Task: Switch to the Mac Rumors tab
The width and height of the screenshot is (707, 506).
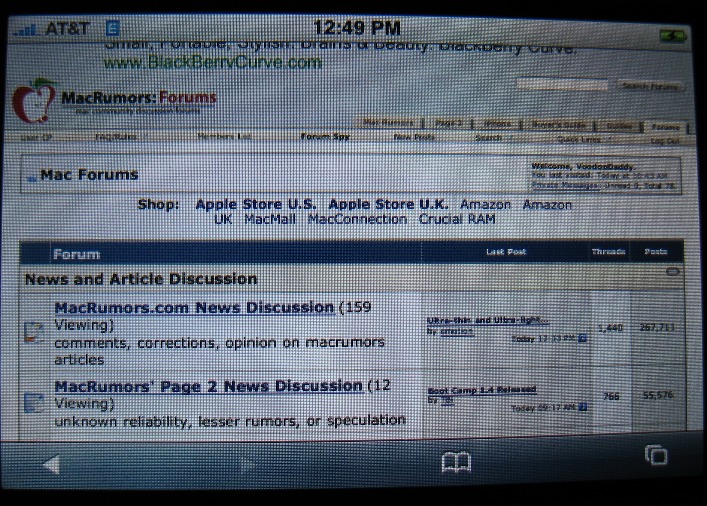Action: 388,122
